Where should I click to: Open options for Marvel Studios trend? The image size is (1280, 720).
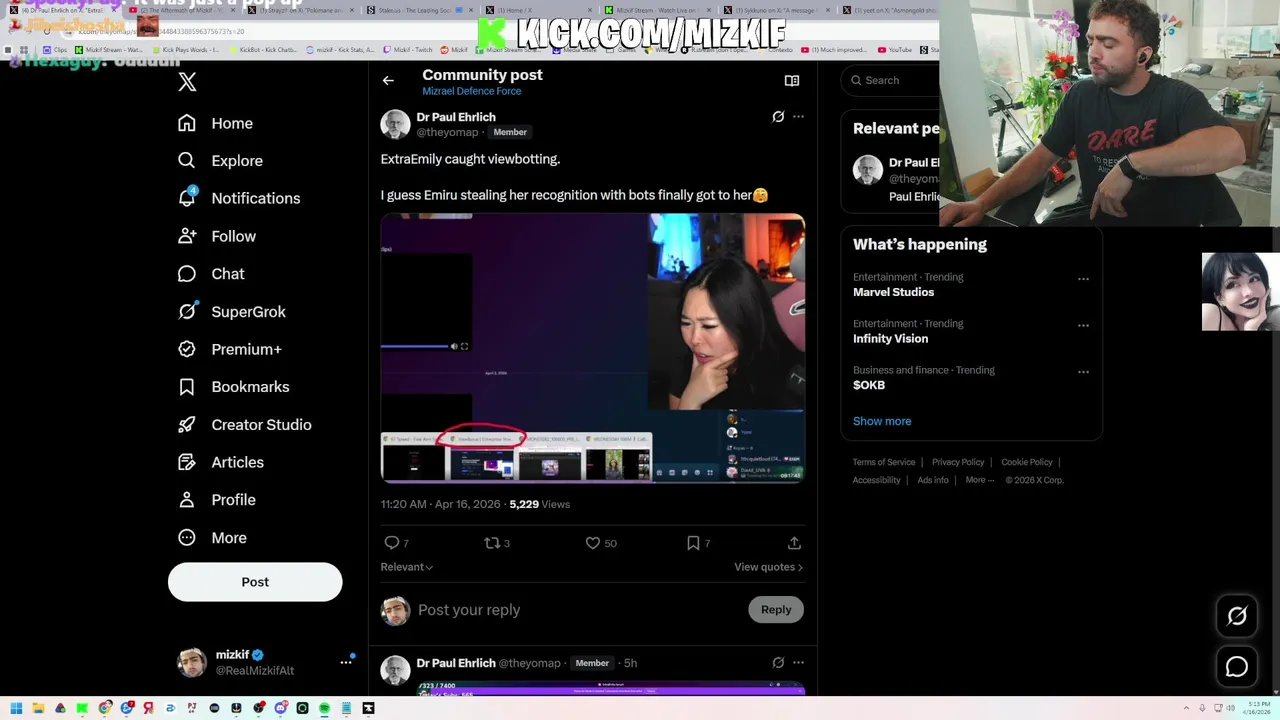click(x=1083, y=279)
